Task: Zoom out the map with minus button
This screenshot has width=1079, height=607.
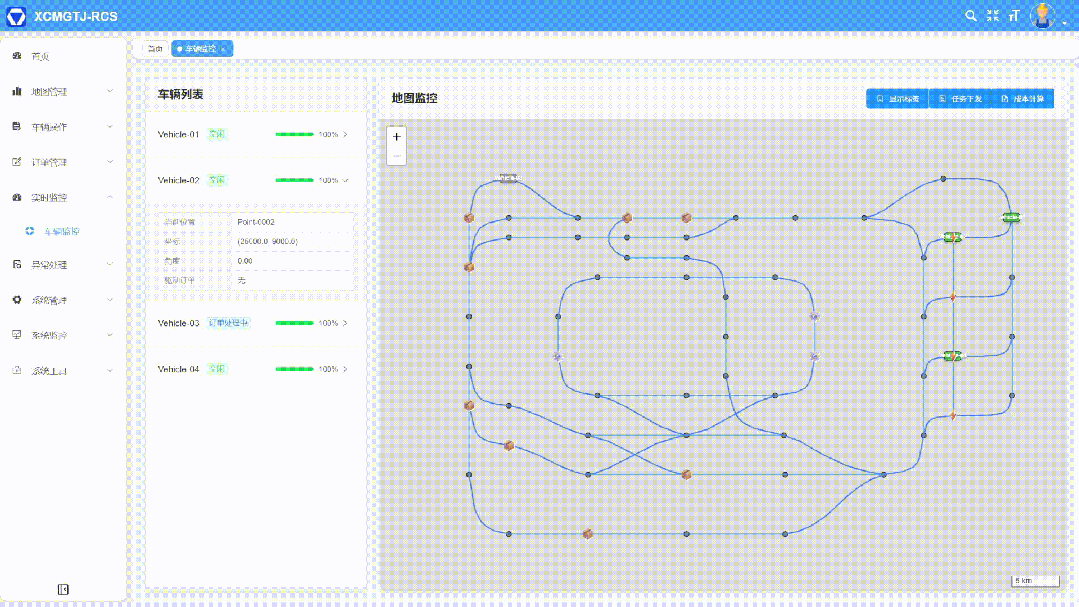Action: click(397, 156)
